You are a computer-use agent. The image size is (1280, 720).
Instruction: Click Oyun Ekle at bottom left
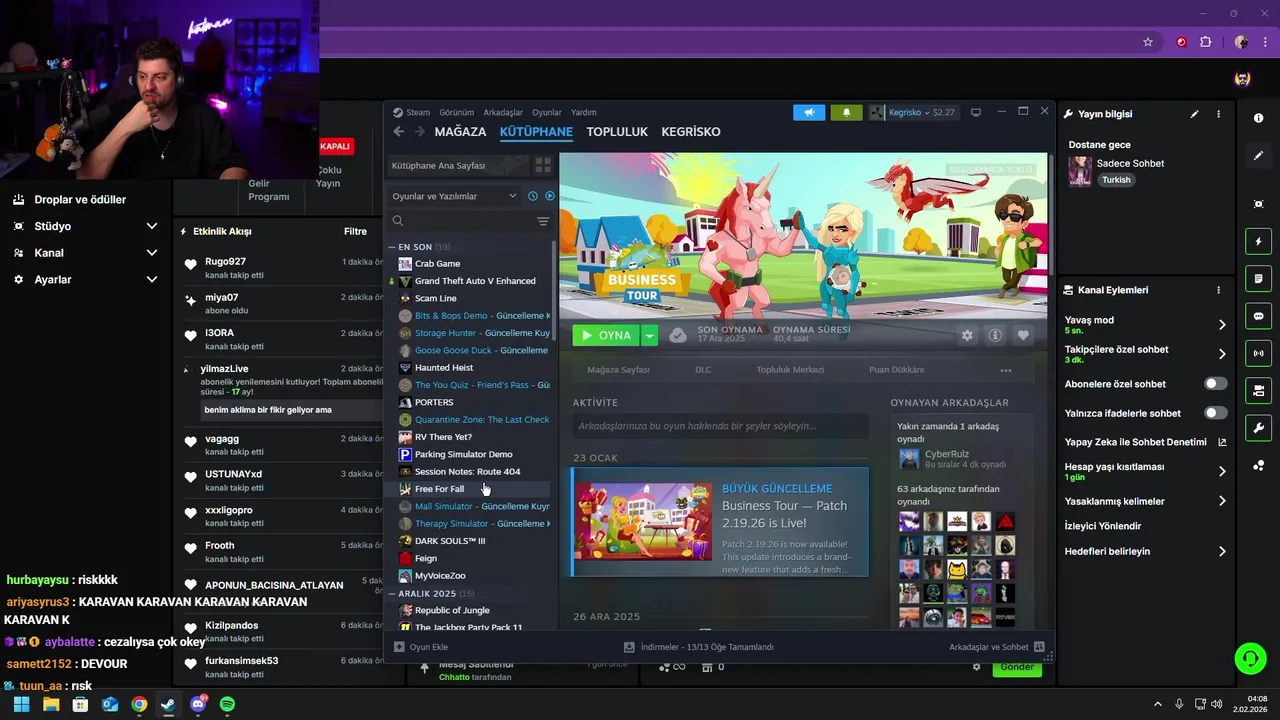coord(421,647)
